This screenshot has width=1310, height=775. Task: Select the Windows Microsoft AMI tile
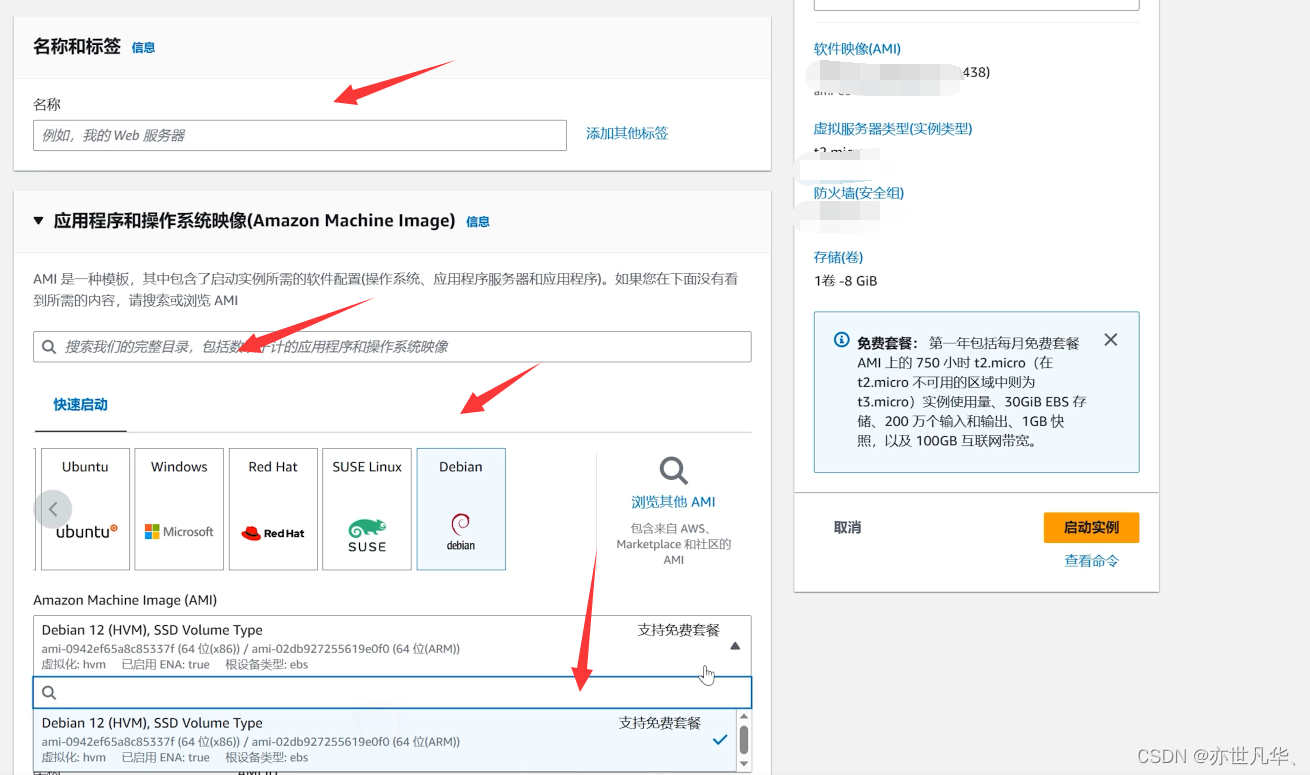pyautogui.click(x=179, y=508)
